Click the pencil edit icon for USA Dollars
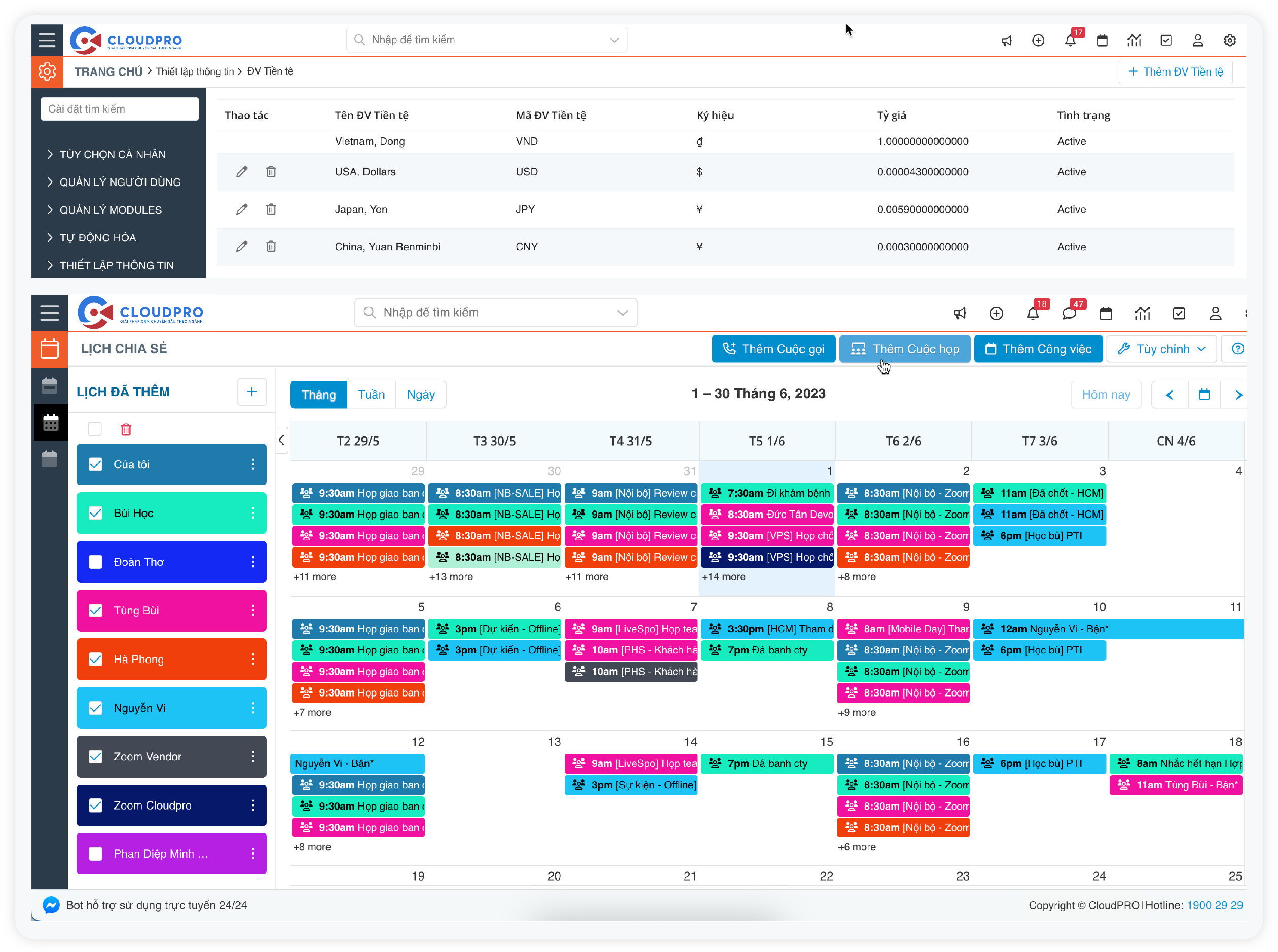This screenshot has height=952, width=1278. click(x=241, y=172)
